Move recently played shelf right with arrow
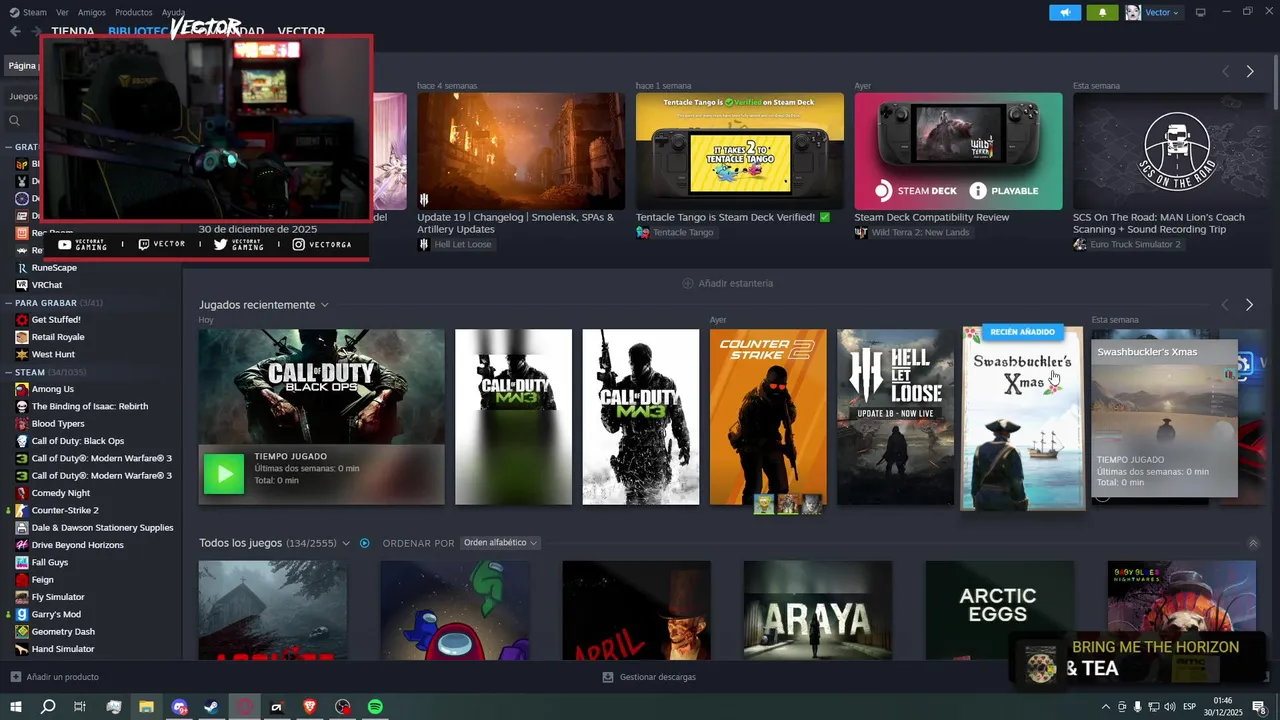The height and width of the screenshot is (720, 1280). coord(1249,304)
